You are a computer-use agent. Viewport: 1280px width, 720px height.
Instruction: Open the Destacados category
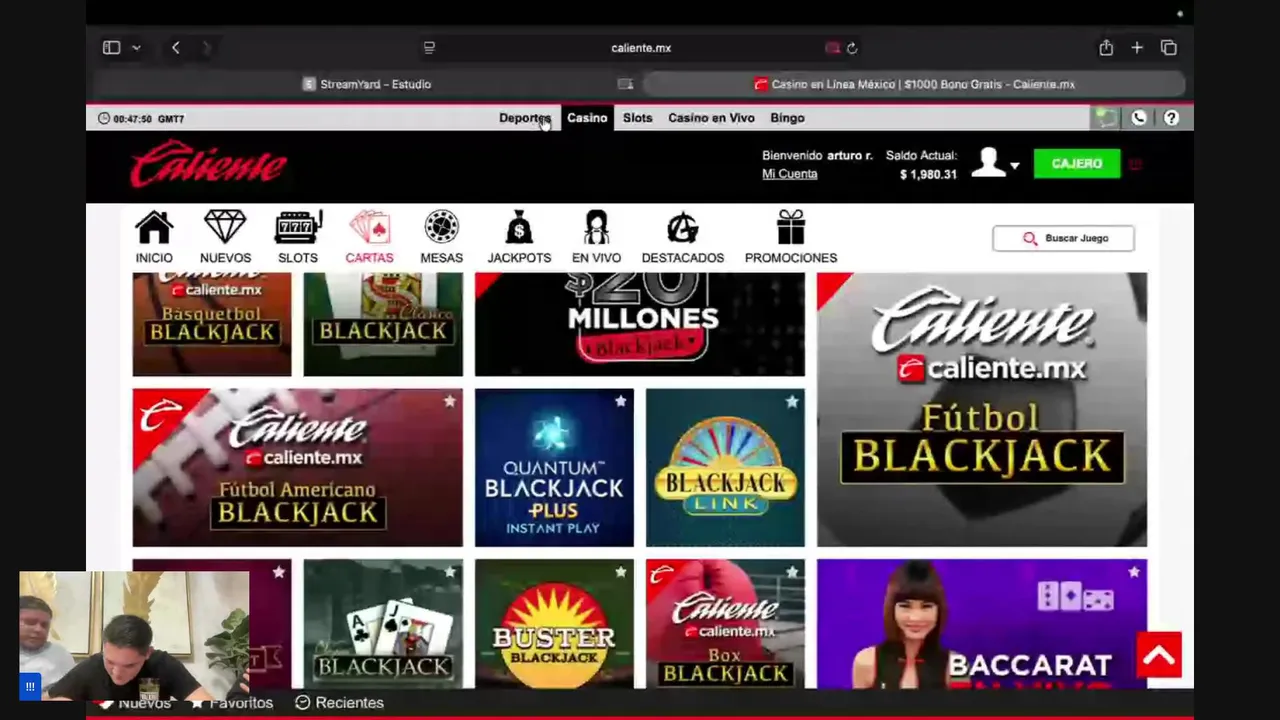[683, 237]
